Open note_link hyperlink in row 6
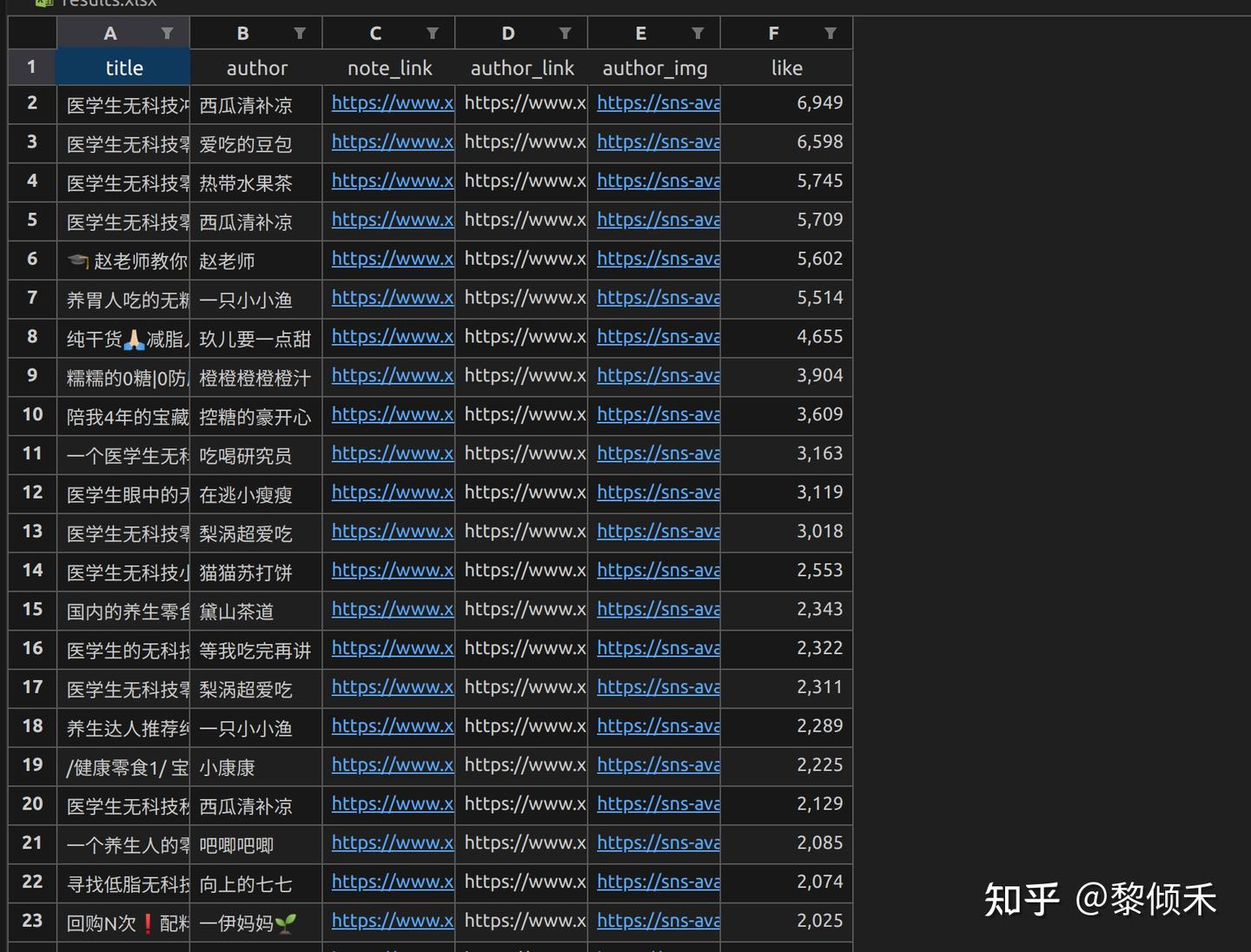 point(393,258)
